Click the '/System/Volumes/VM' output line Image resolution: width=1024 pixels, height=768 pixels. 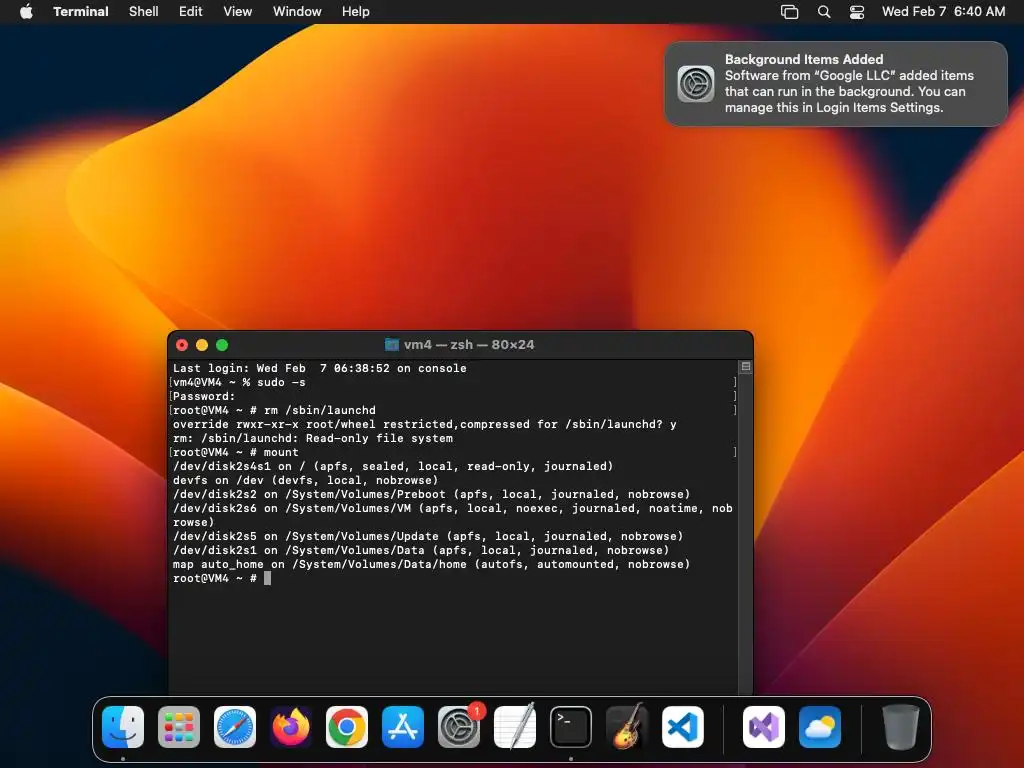pos(453,515)
